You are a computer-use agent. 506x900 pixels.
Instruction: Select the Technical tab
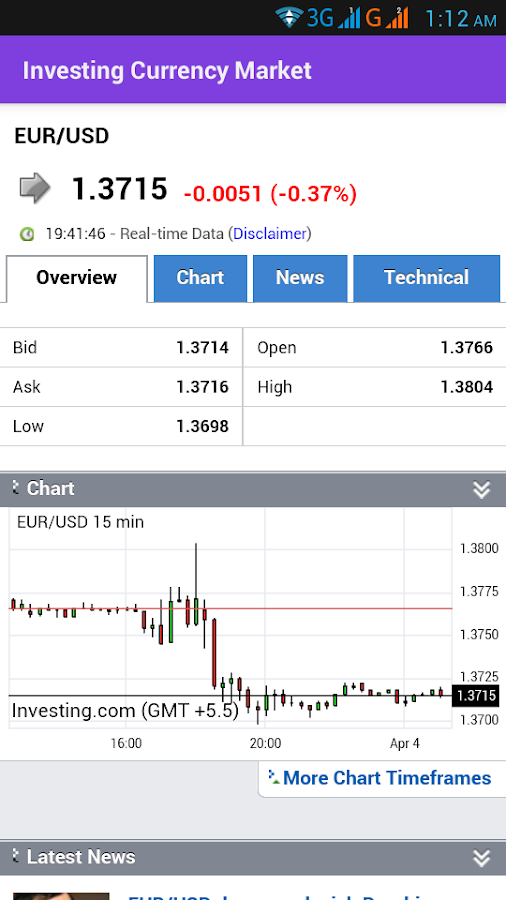[x=426, y=278]
